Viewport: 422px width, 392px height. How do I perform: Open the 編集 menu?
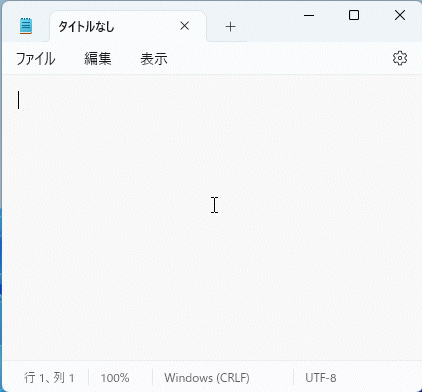[x=97, y=59]
